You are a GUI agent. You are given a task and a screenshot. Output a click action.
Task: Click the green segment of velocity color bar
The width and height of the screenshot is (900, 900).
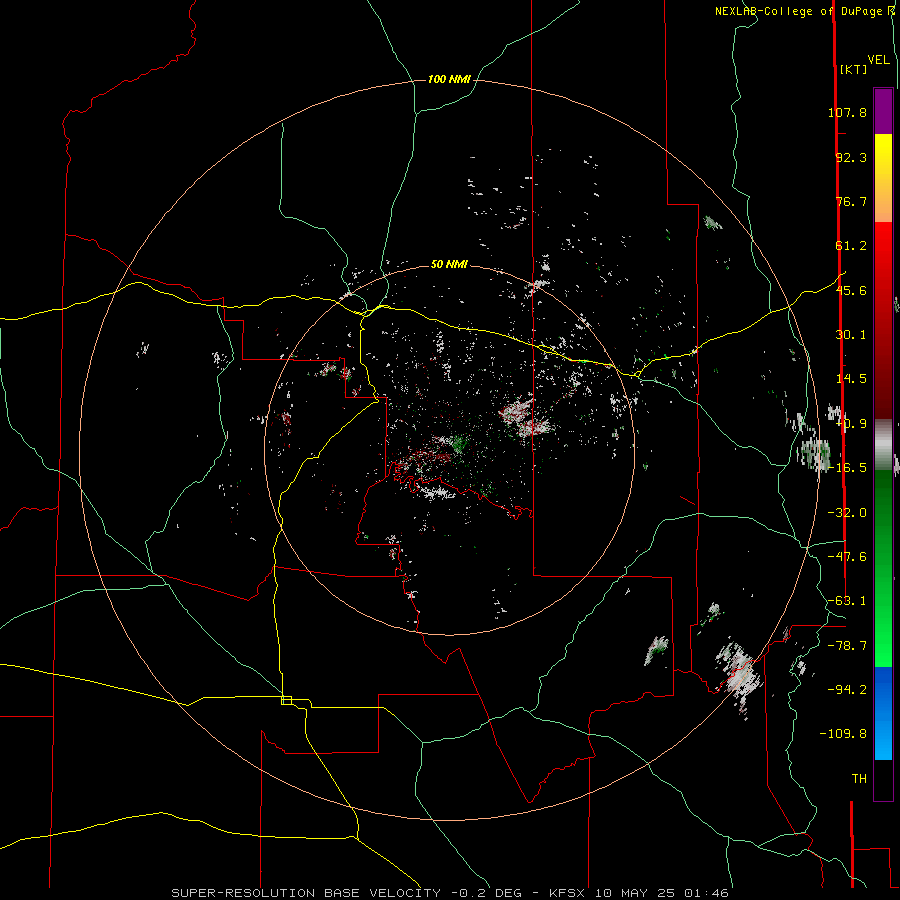click(x=883, y=568)
